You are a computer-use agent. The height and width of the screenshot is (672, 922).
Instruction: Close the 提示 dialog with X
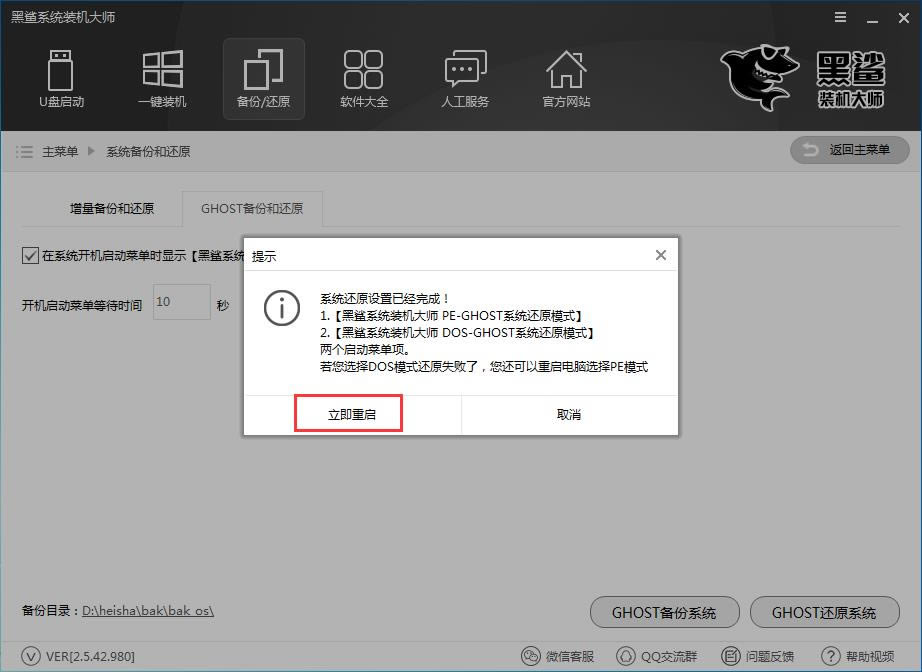661,255
